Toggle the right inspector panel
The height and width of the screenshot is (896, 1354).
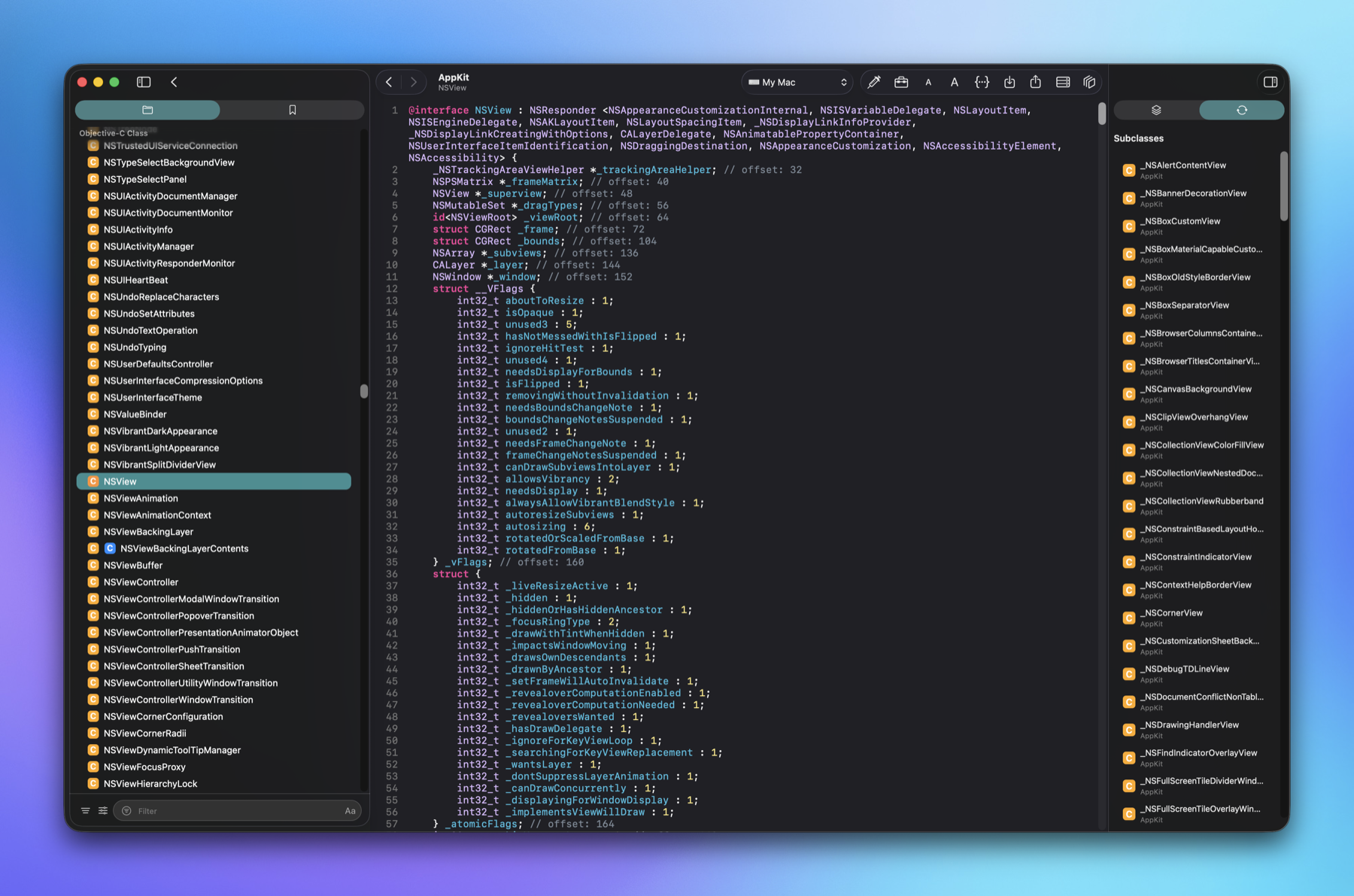[1271, 82]
